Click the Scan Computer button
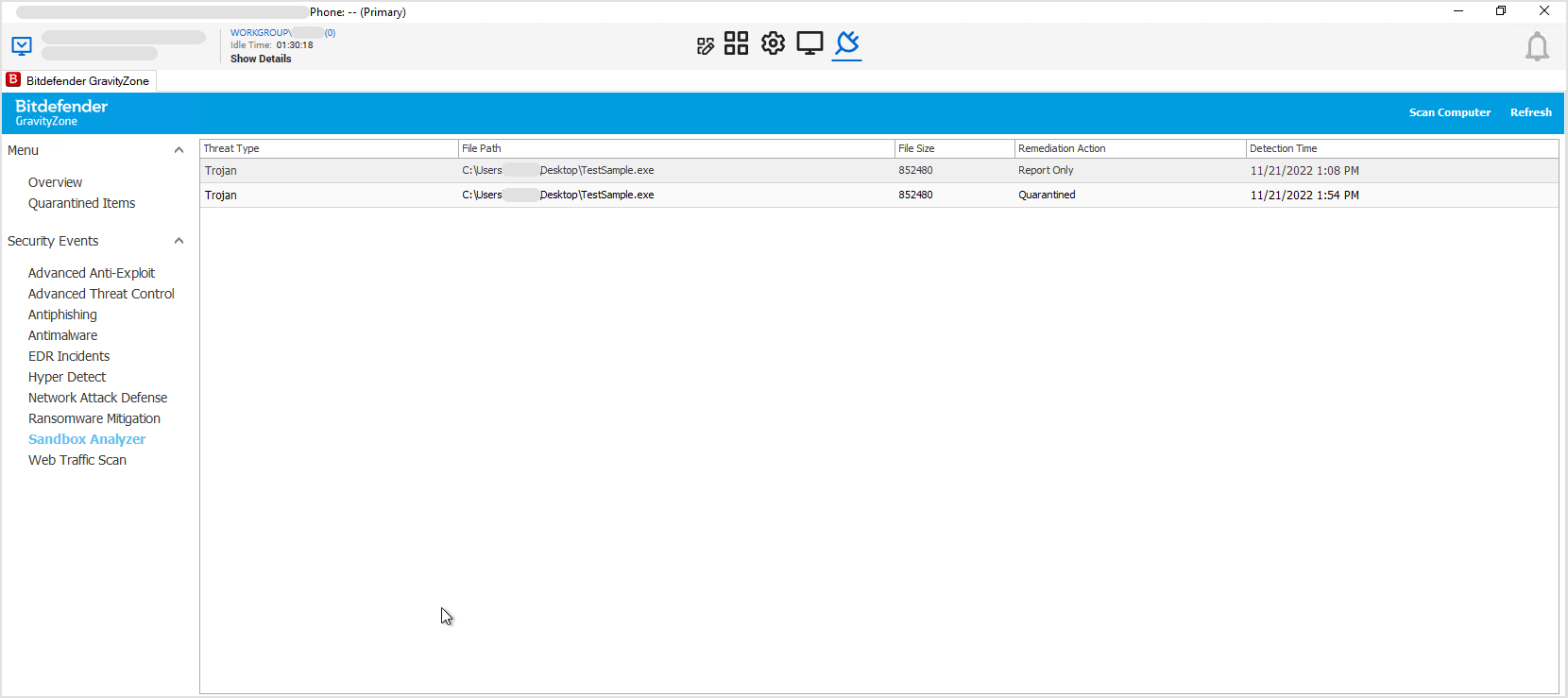The height and width of the screenshot is (698, 1568). pos(1450,112)
